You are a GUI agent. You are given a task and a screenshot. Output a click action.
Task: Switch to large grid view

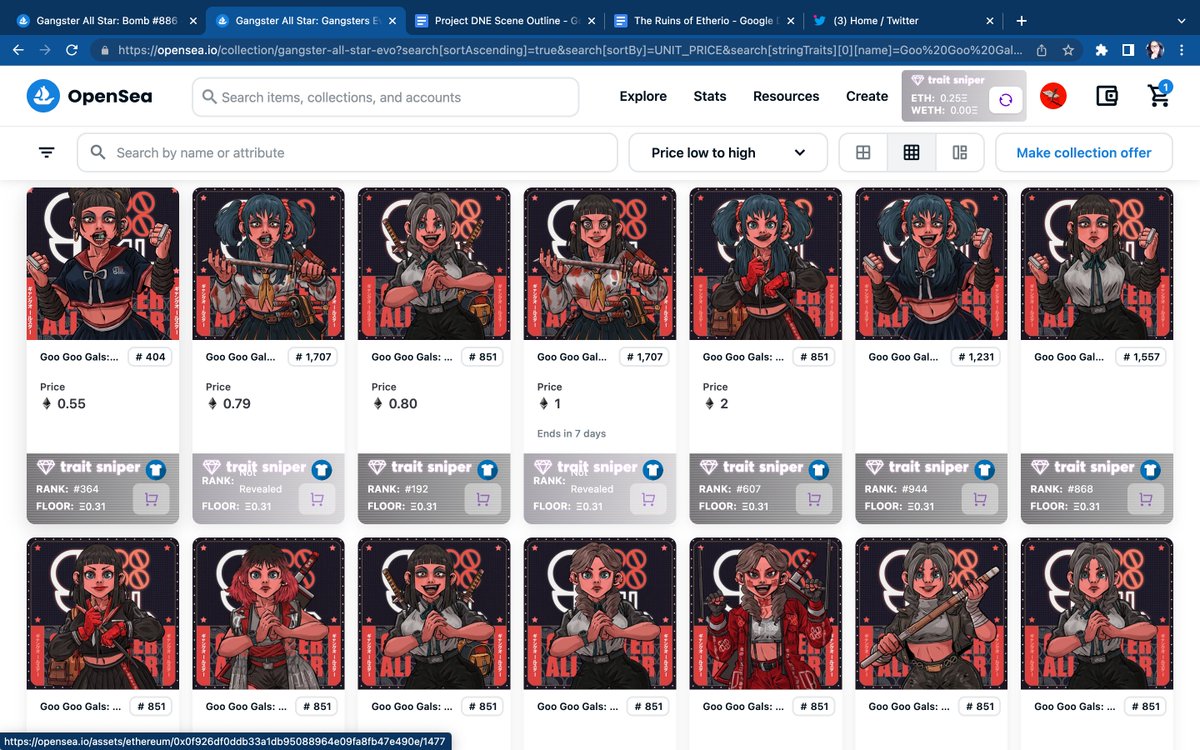863,153
